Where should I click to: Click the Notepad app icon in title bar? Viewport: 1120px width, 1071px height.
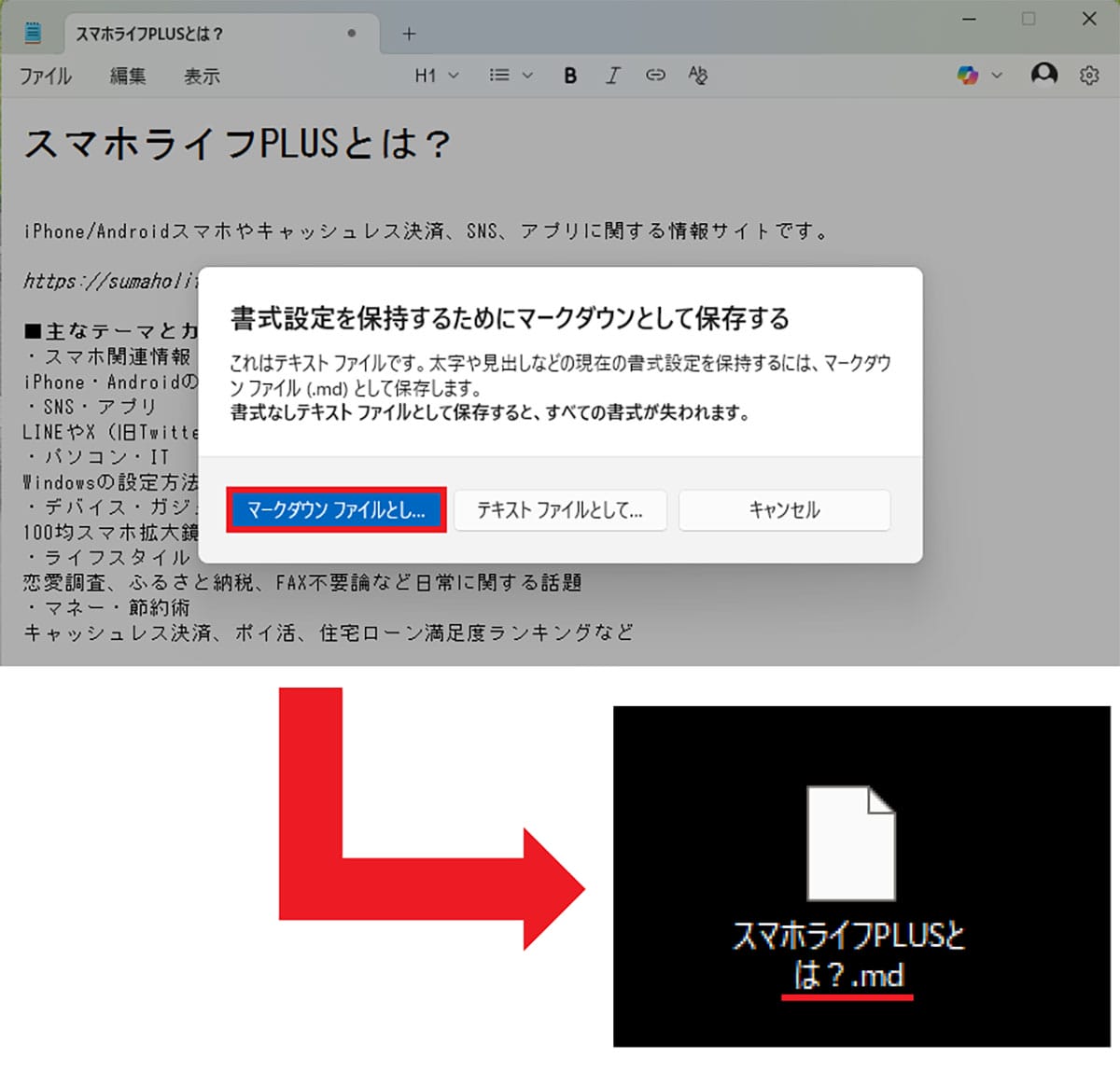(x=34, y=34)
